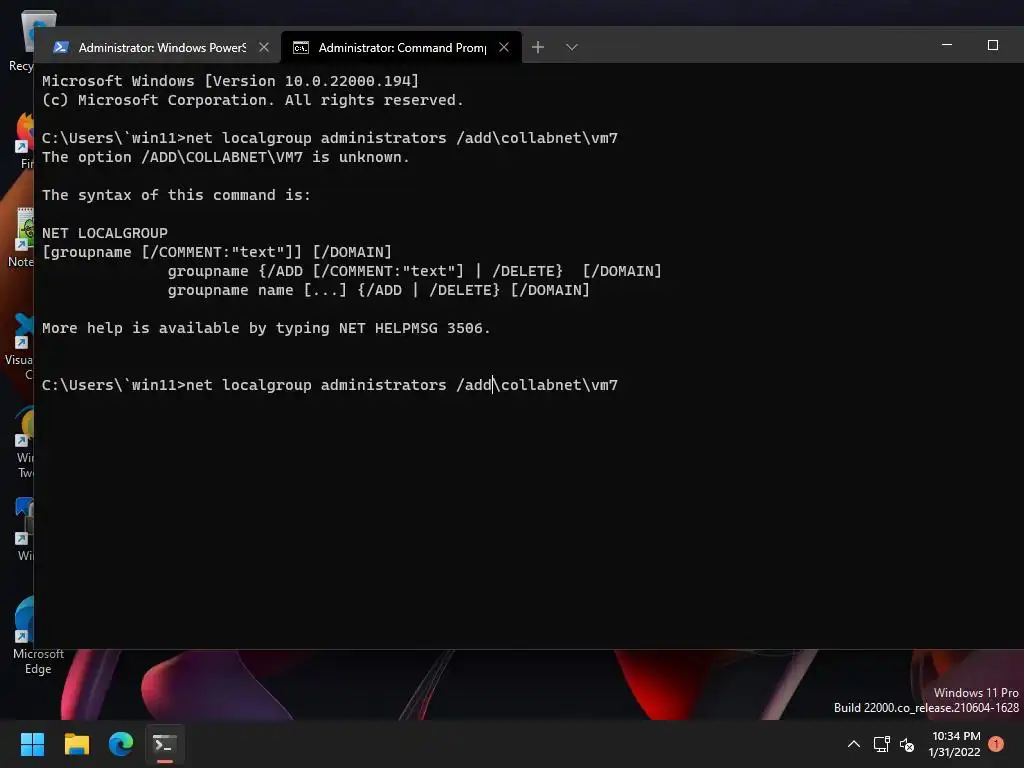Click 'The syntax of this command is:' line
Screen dimensions: 1024x768
176,195
